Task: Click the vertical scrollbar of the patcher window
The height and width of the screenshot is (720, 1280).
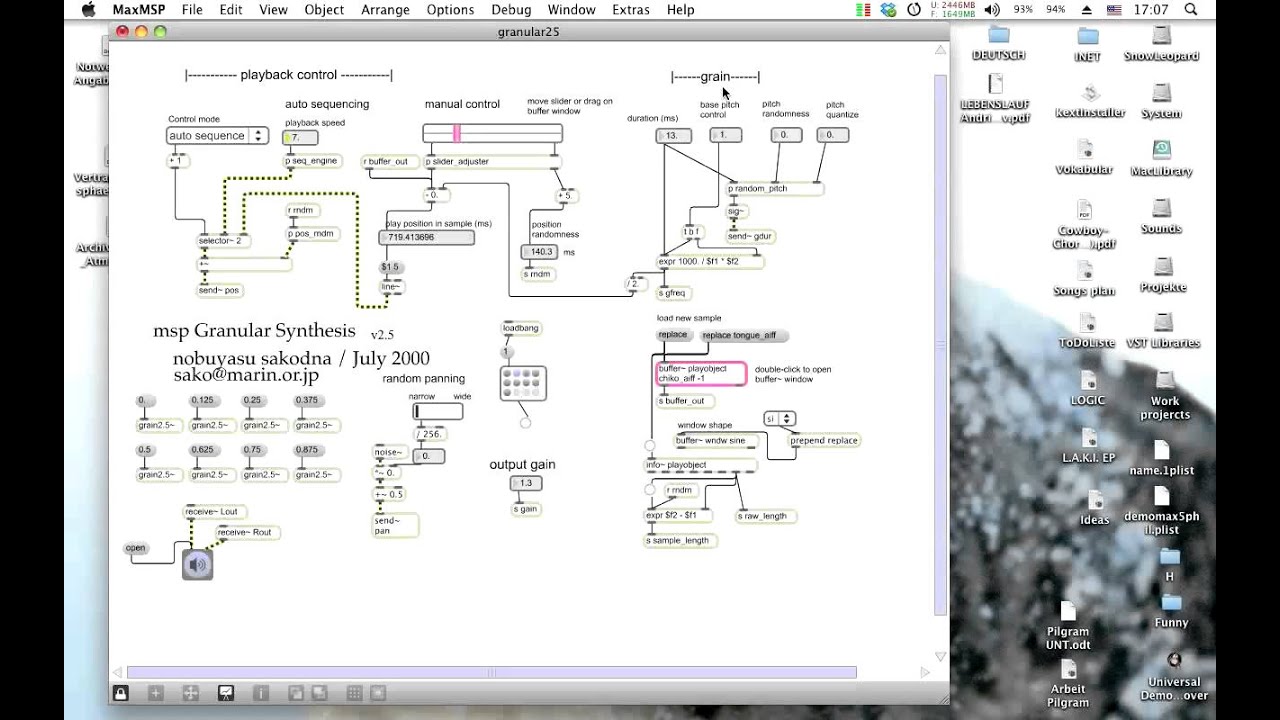Action: pos(939,345)
